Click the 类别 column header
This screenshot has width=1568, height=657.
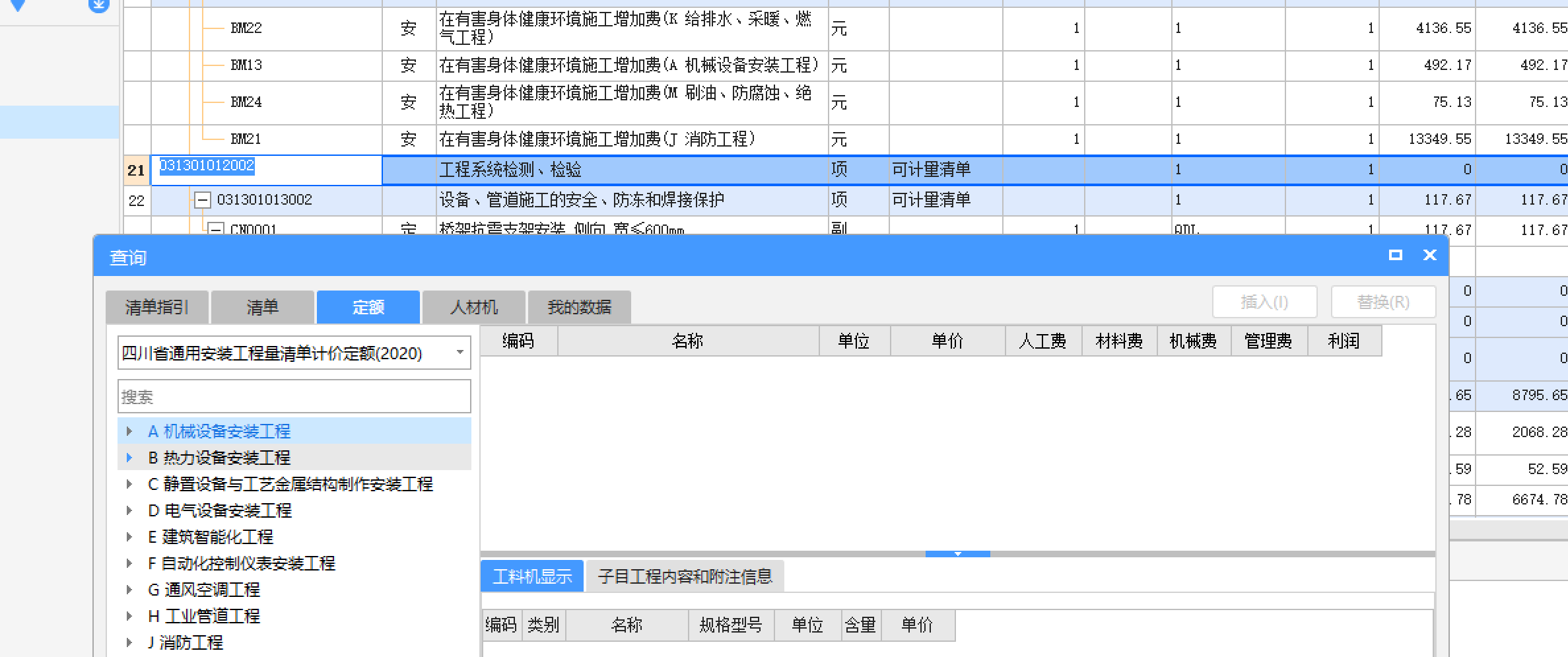543,625
